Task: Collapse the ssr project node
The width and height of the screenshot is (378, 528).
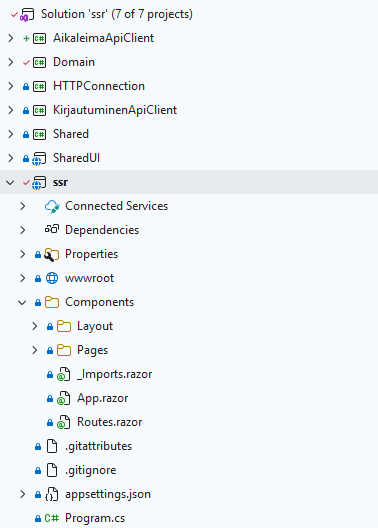Action: click(10, 183)
